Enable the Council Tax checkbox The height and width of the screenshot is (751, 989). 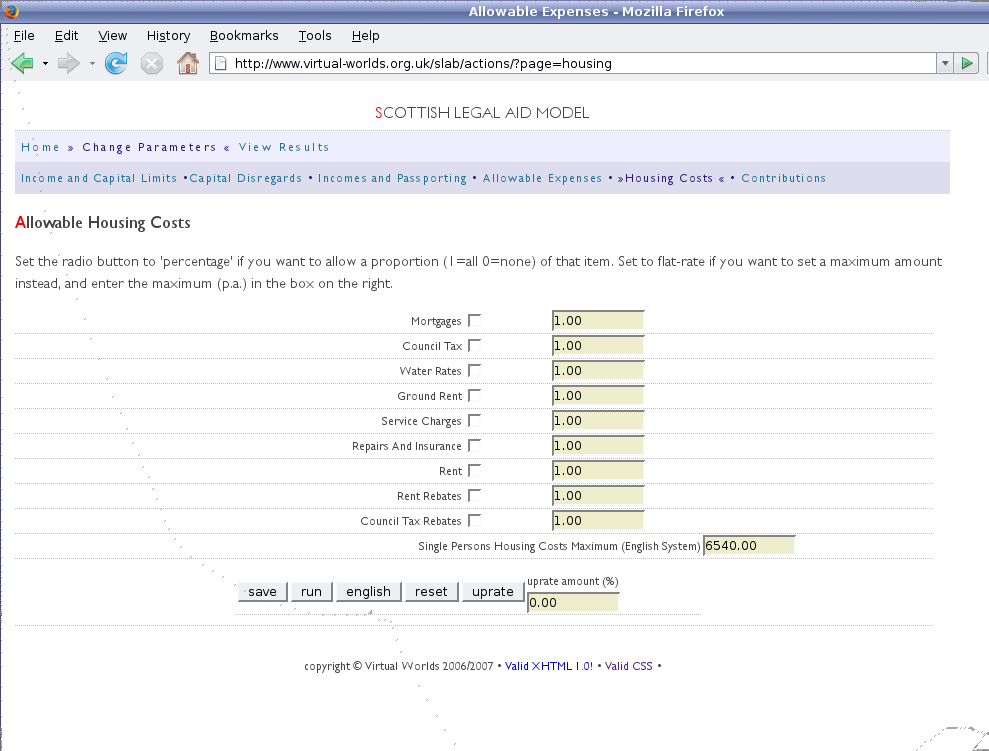pos(474,346)
